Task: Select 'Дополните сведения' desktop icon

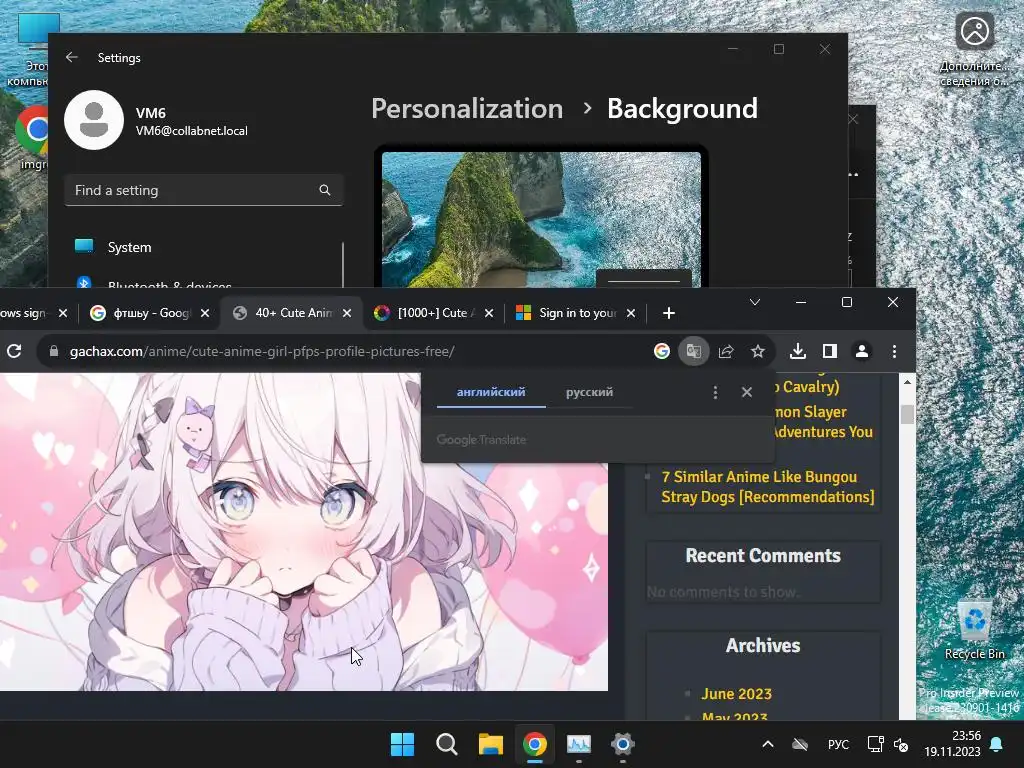Action: pyautogui.click(x=974, y=50)
